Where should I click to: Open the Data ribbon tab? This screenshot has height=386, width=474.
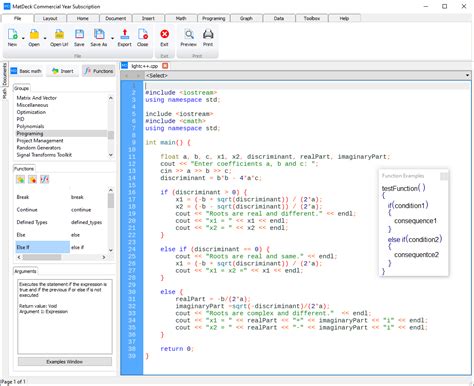point(279,18)
